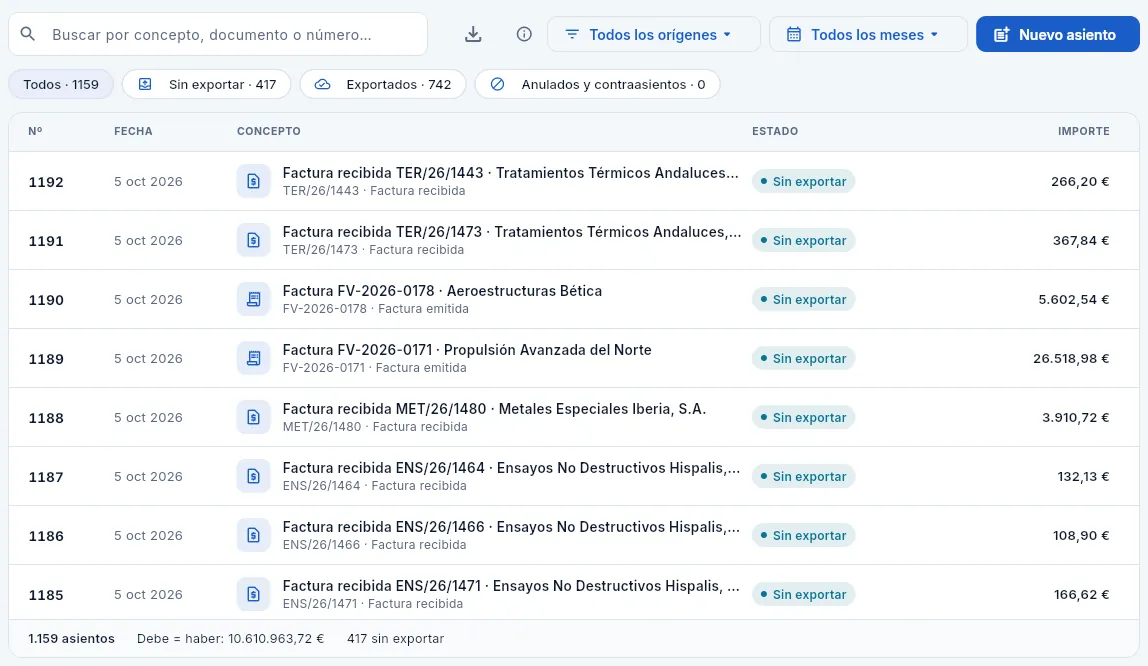Click the download export icon
Image resolution: width=1148 pixels, height=666 pixels.
click(473, 34)
